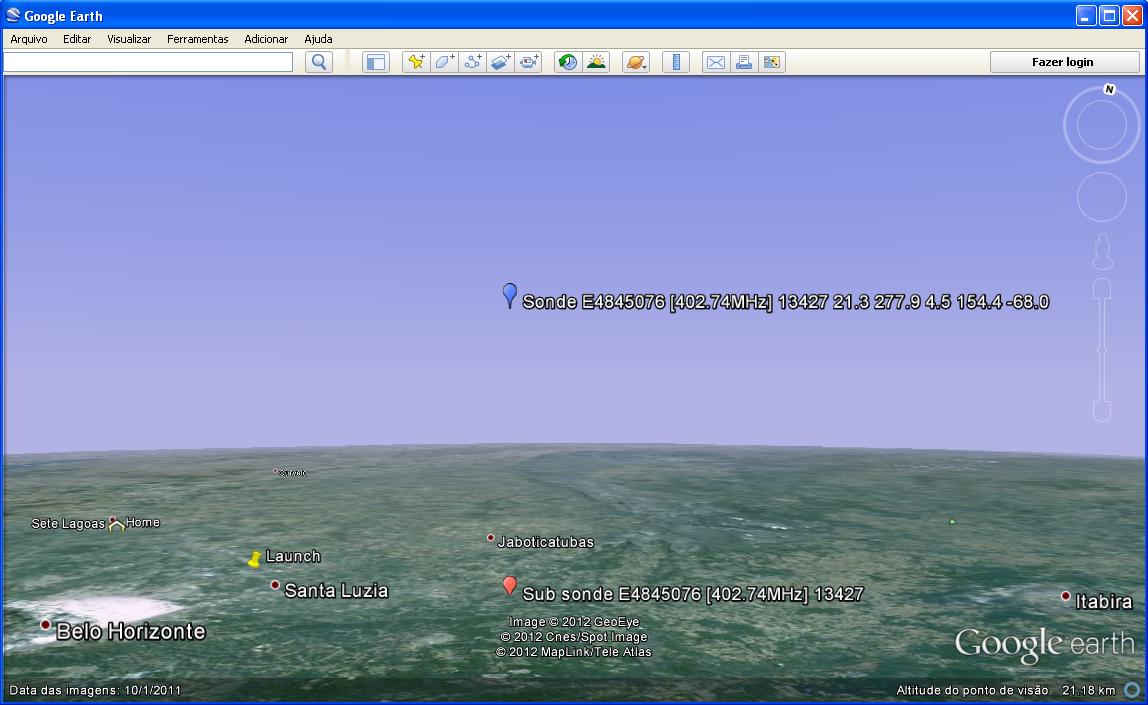Click the Sonde E4845076 telemetry label text
Viewport: 1148px width, 705px height.
786,302
